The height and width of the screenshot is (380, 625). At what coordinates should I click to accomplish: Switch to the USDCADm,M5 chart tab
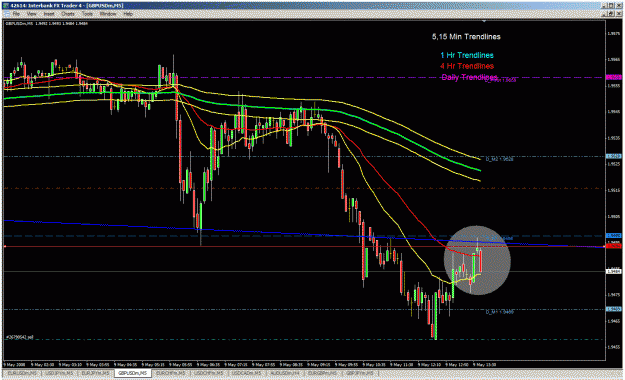click(247, 373)
